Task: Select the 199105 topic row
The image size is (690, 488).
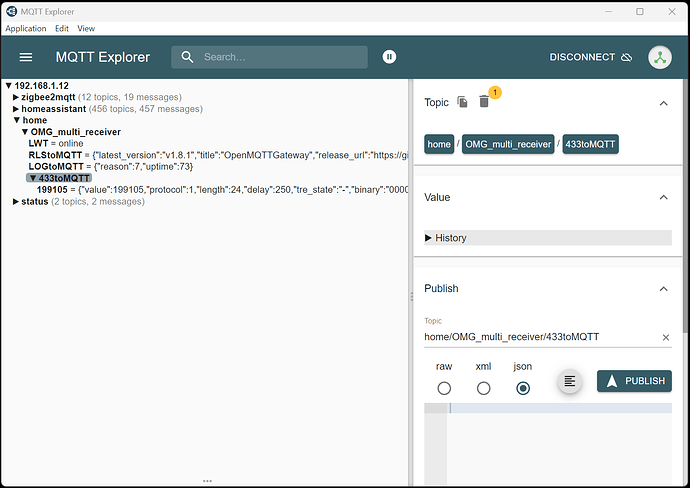Action: [222, 190]
